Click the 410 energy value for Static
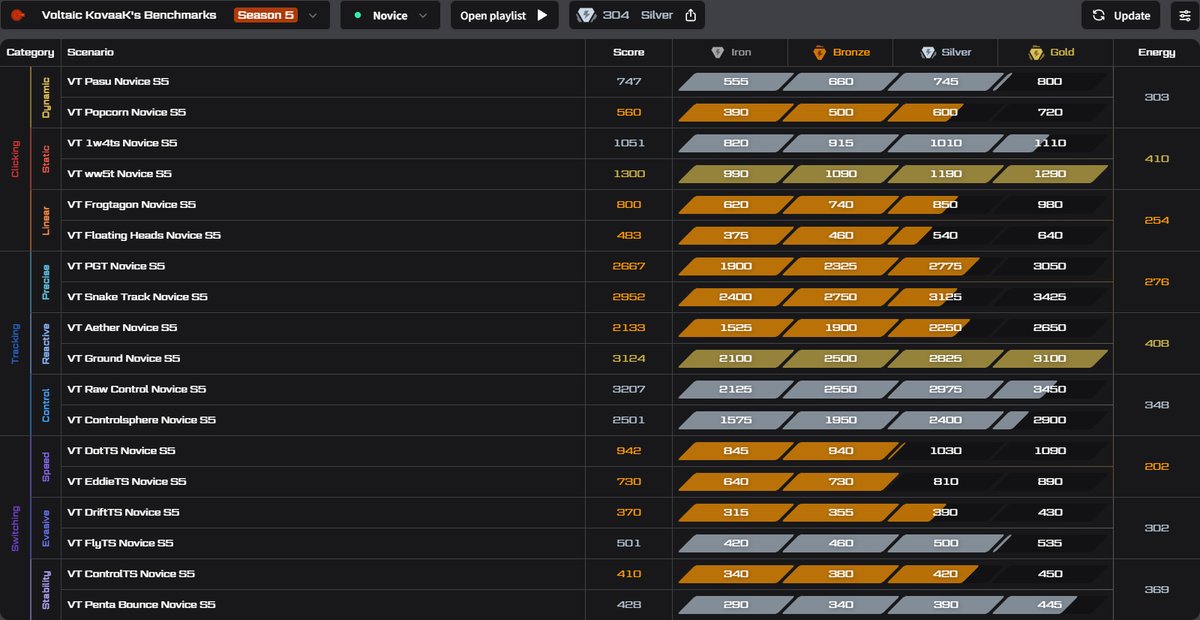 [x=1156, y=159]
